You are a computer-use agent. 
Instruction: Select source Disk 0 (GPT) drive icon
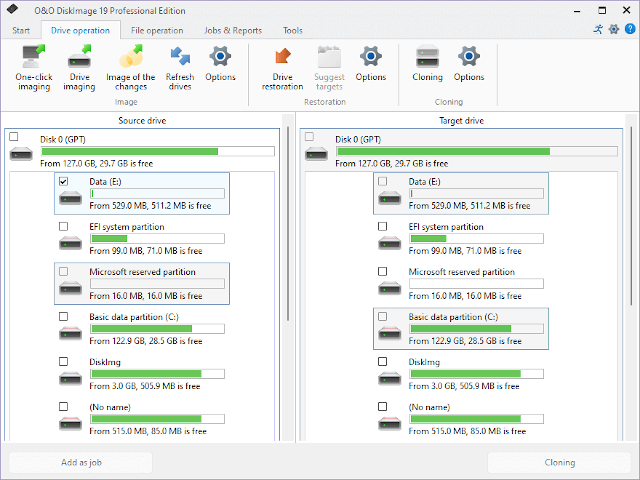click(x=21, y=154)
